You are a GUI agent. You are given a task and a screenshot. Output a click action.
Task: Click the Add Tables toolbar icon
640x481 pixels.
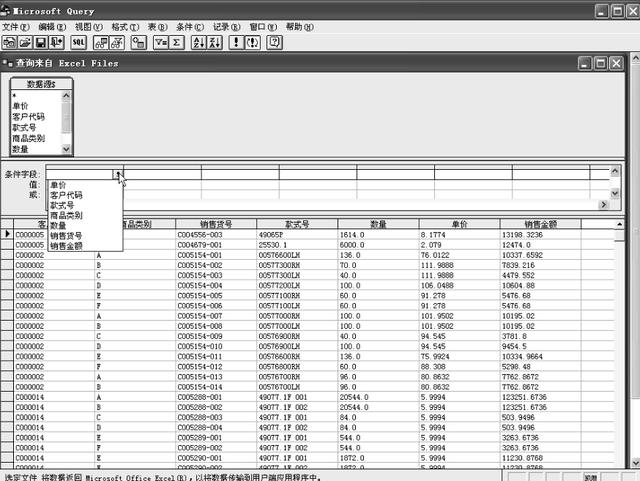[x=139, y=42]
